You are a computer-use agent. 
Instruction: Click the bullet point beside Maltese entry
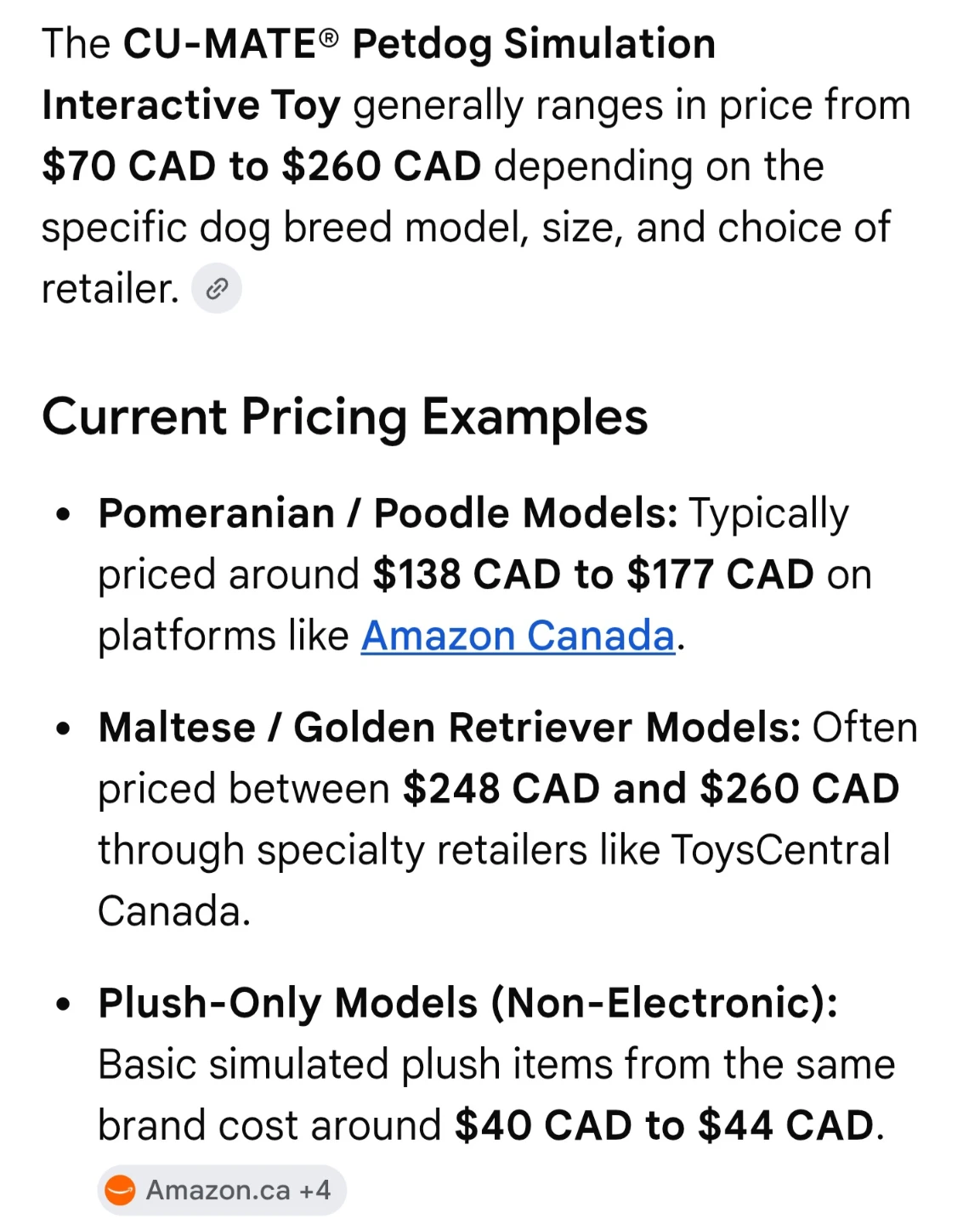point(63,729)
